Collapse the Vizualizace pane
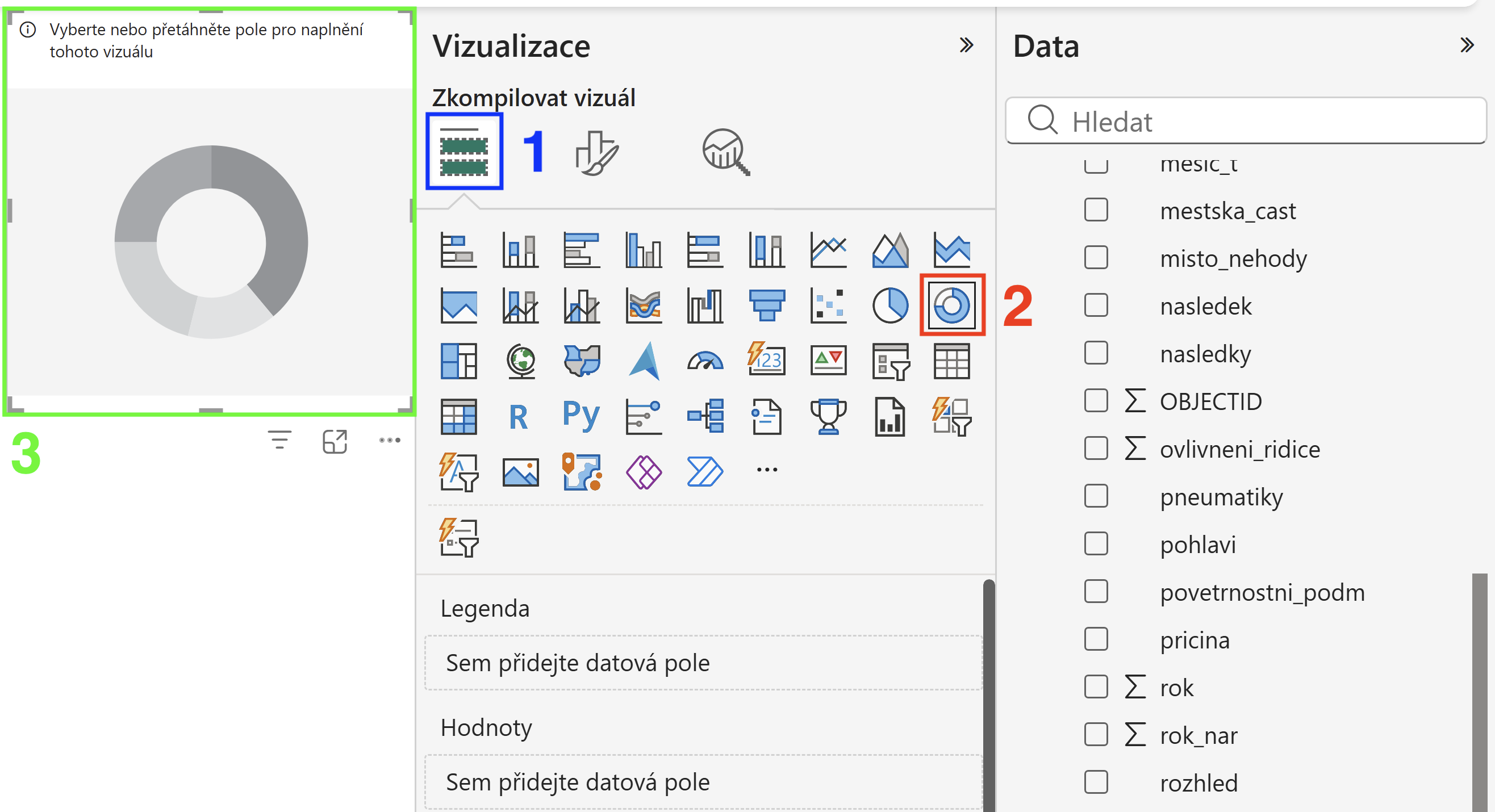 pyautogui.click(x=966, y=45)
